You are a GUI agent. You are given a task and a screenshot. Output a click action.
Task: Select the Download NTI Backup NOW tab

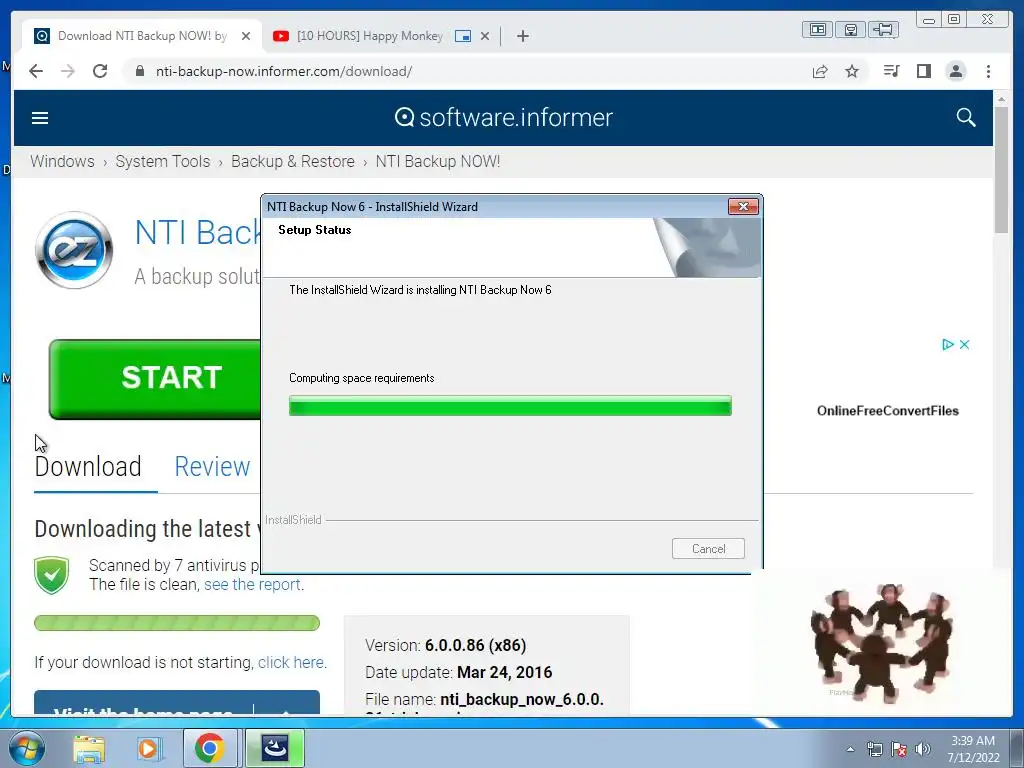pyautogui.click(x=142, y=36)
